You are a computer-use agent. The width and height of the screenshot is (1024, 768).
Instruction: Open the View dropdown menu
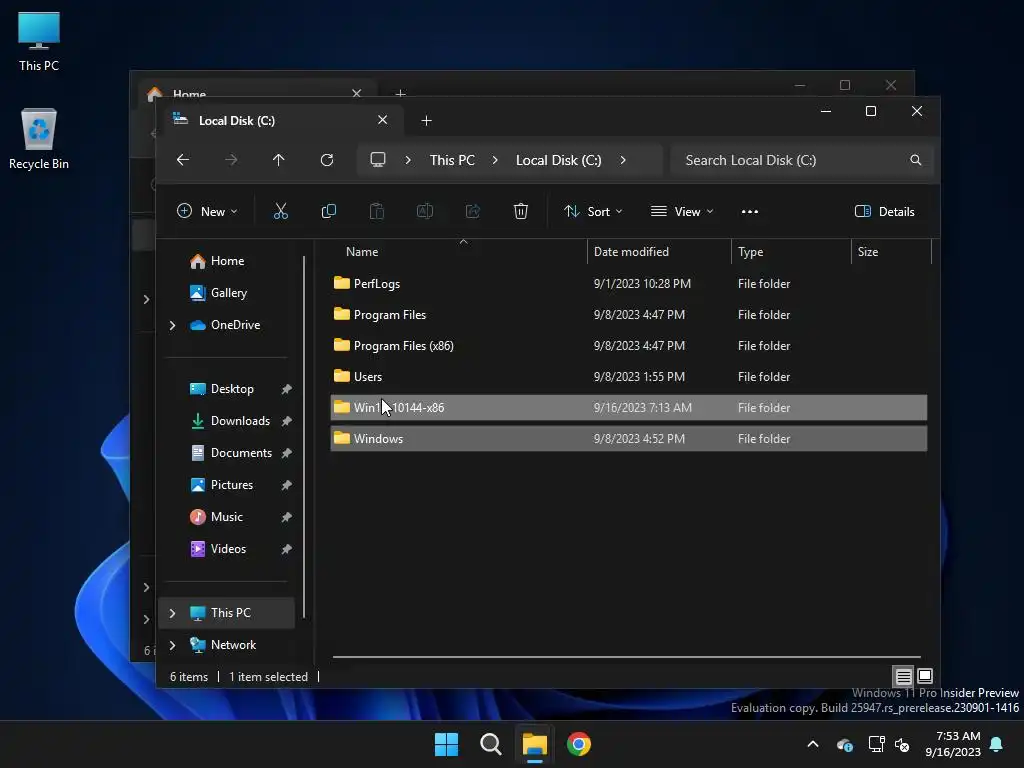[x=682, y=212]
